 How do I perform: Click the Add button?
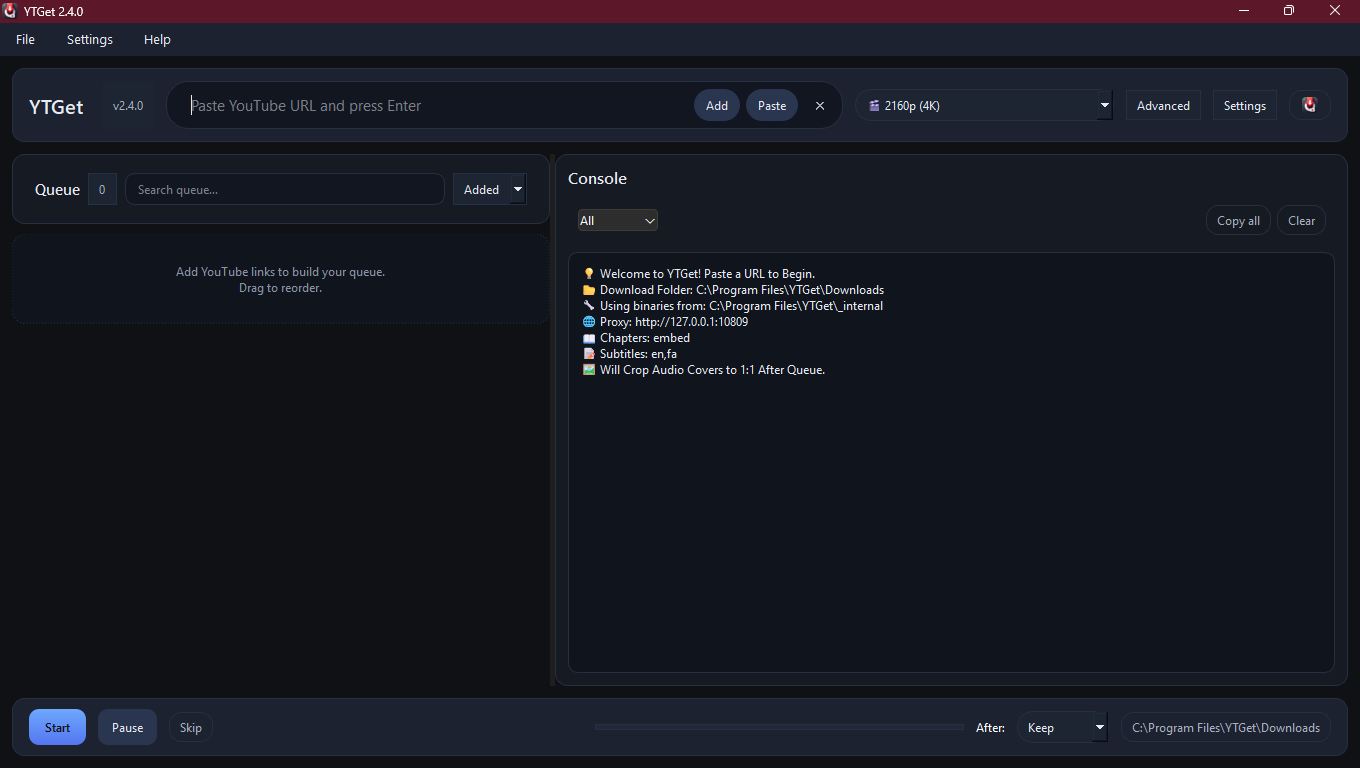(x=717, y=105)
